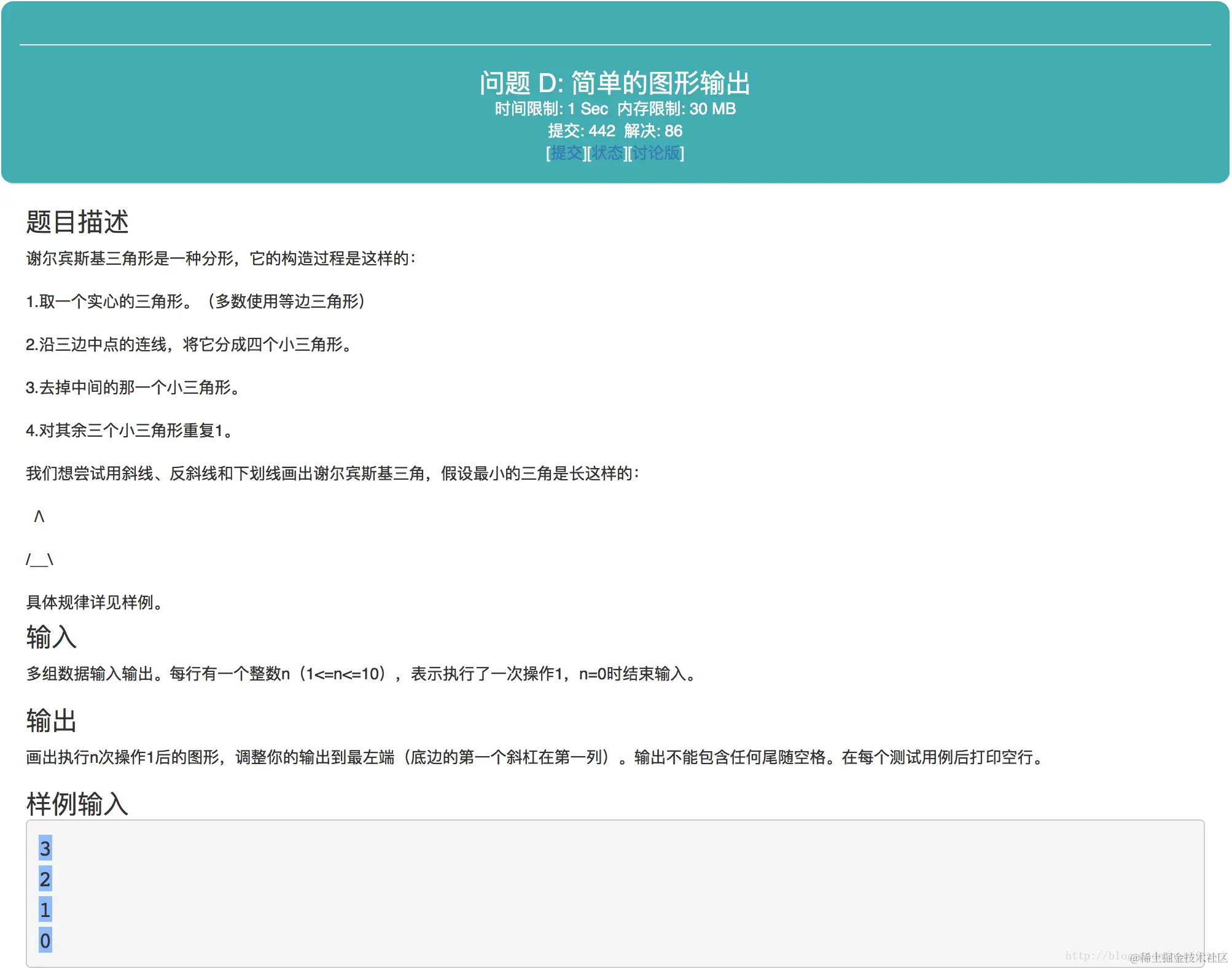Screen dimensions: 1232x968
Task: Open the 讨论版 discussion board link
Action: (x=656, y=153)
